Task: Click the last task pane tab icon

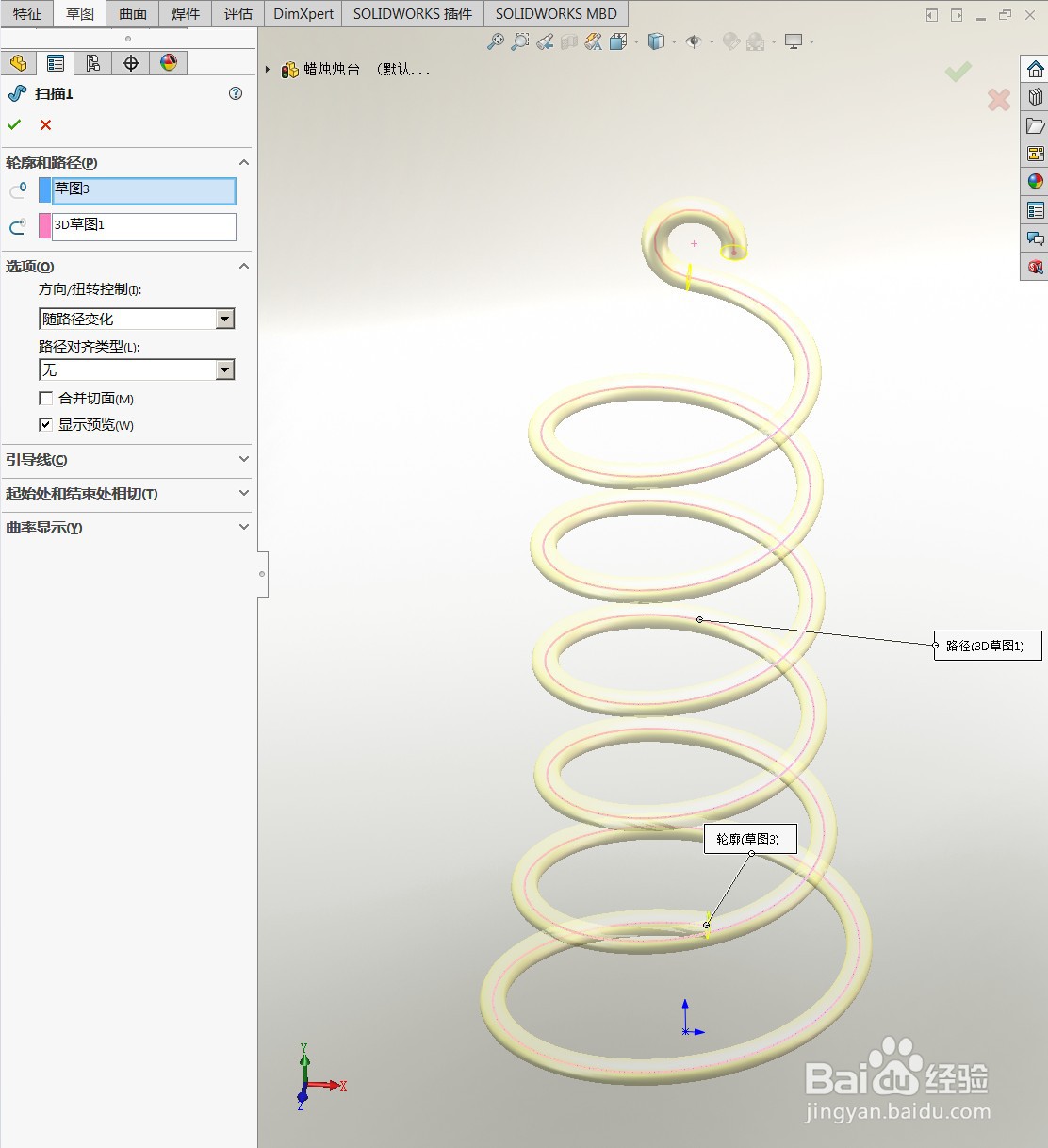Action: 1035,267
